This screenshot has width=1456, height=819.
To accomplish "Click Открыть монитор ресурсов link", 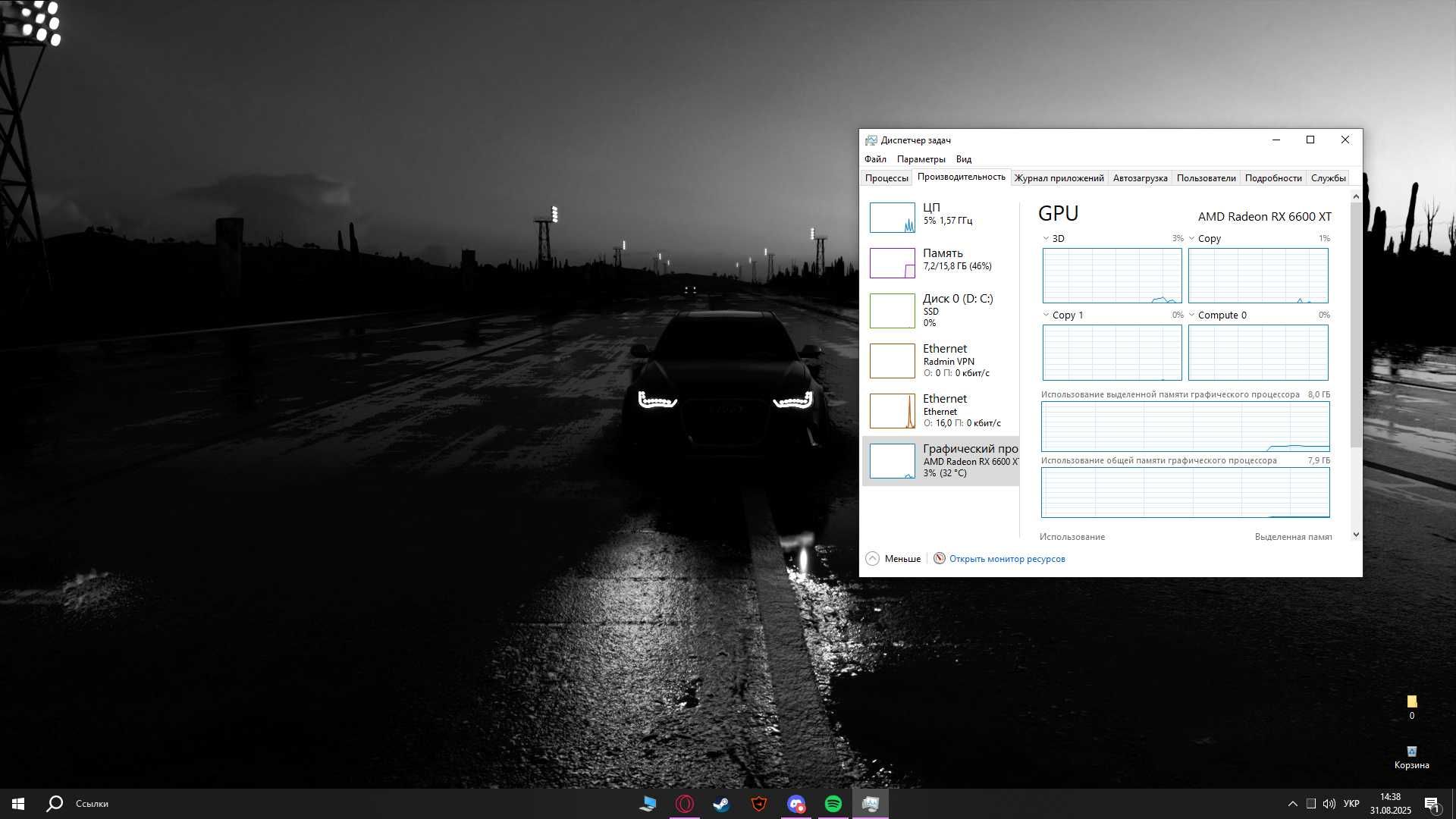I will [1007, 559].
